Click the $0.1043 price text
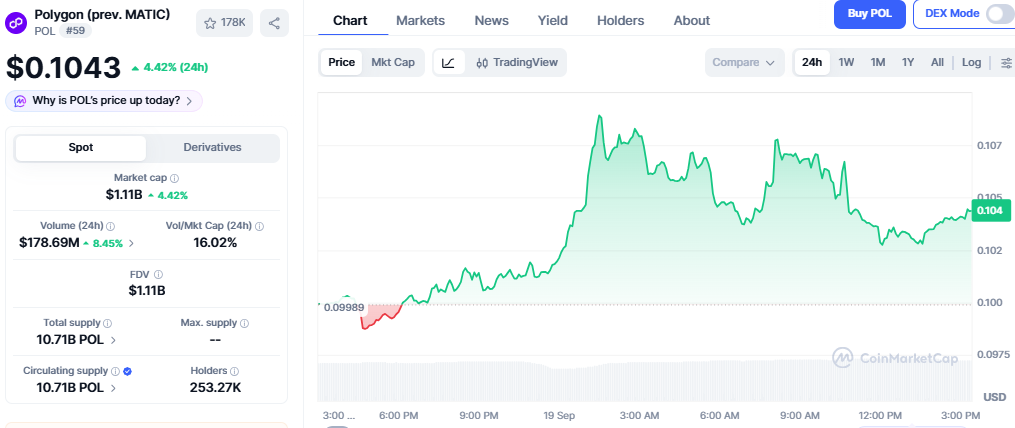This screenshot has width=1015, height=428. (x=63, y=68)
